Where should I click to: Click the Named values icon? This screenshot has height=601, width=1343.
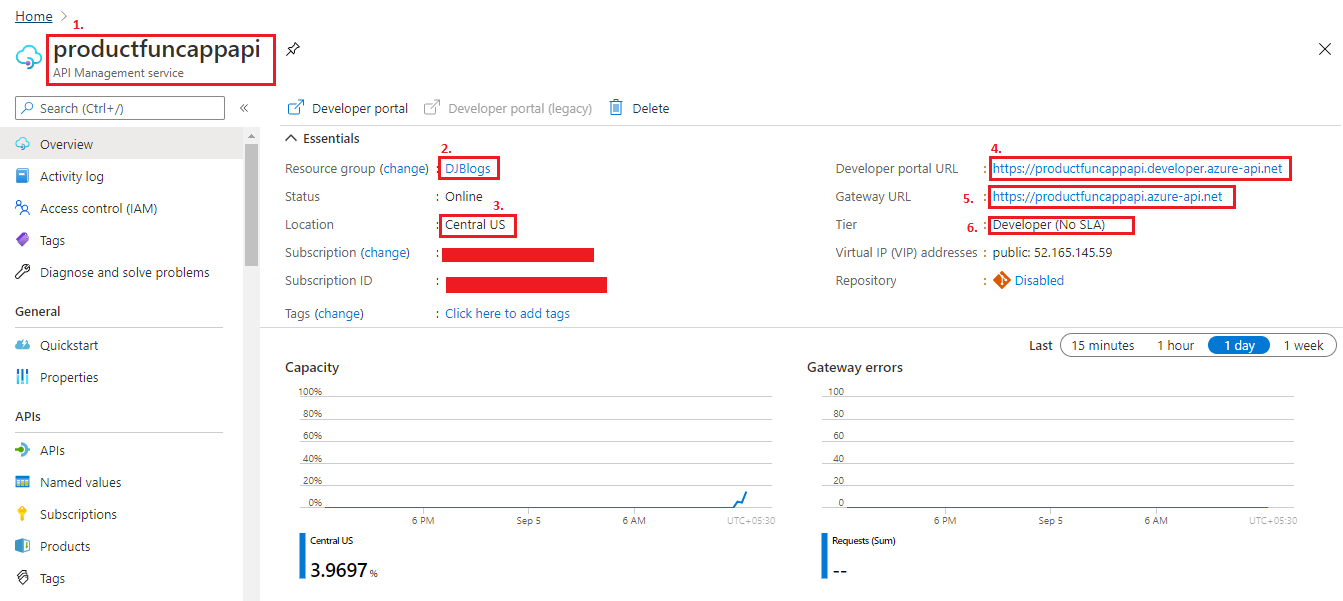[23, 482]
